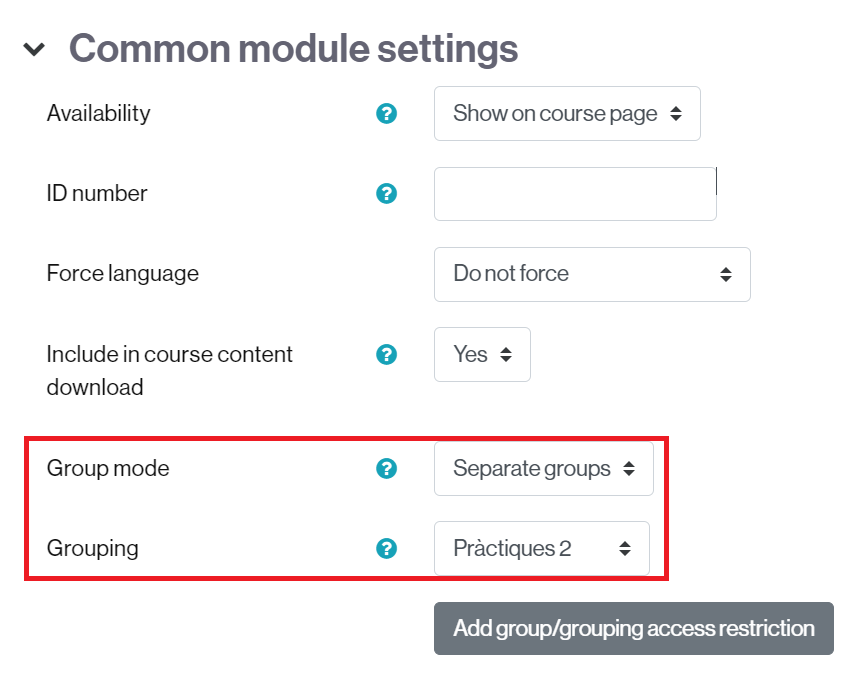Screen dimensions: 847x673
Task: Click the Force language label
Action: [123, 273]
